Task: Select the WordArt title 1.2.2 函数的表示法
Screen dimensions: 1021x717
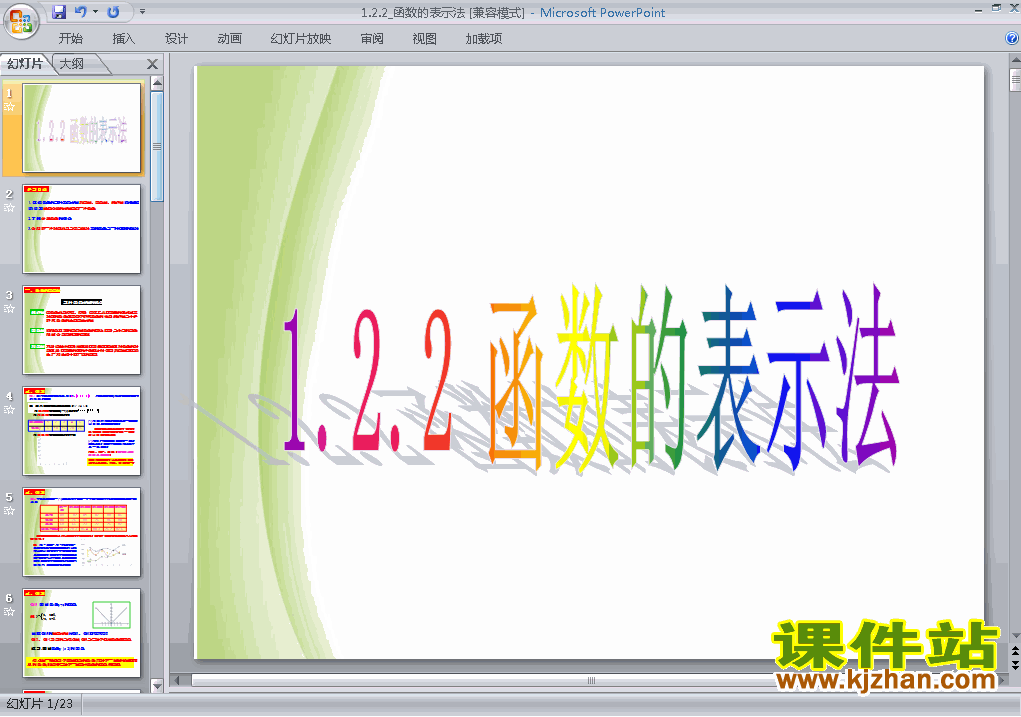Action: [x=591, y=378]
